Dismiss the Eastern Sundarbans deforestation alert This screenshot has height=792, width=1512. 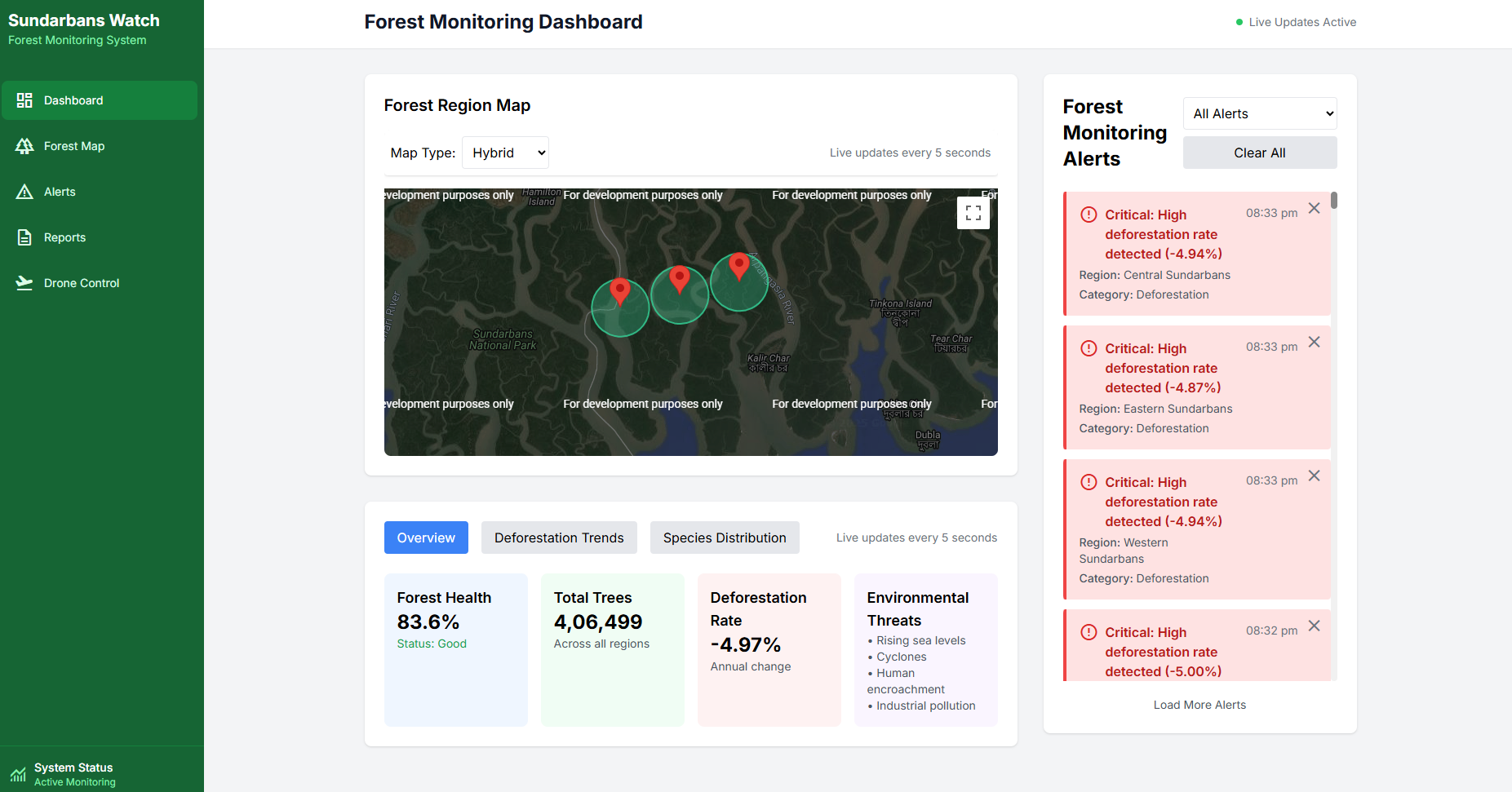[x=1314, y=343]
